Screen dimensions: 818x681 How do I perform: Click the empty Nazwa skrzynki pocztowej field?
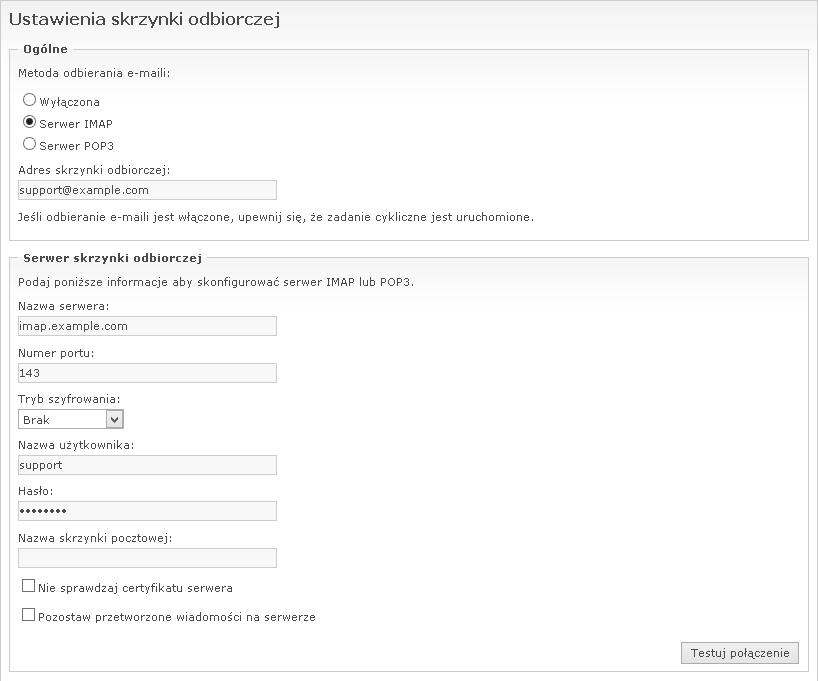[147, 558]
